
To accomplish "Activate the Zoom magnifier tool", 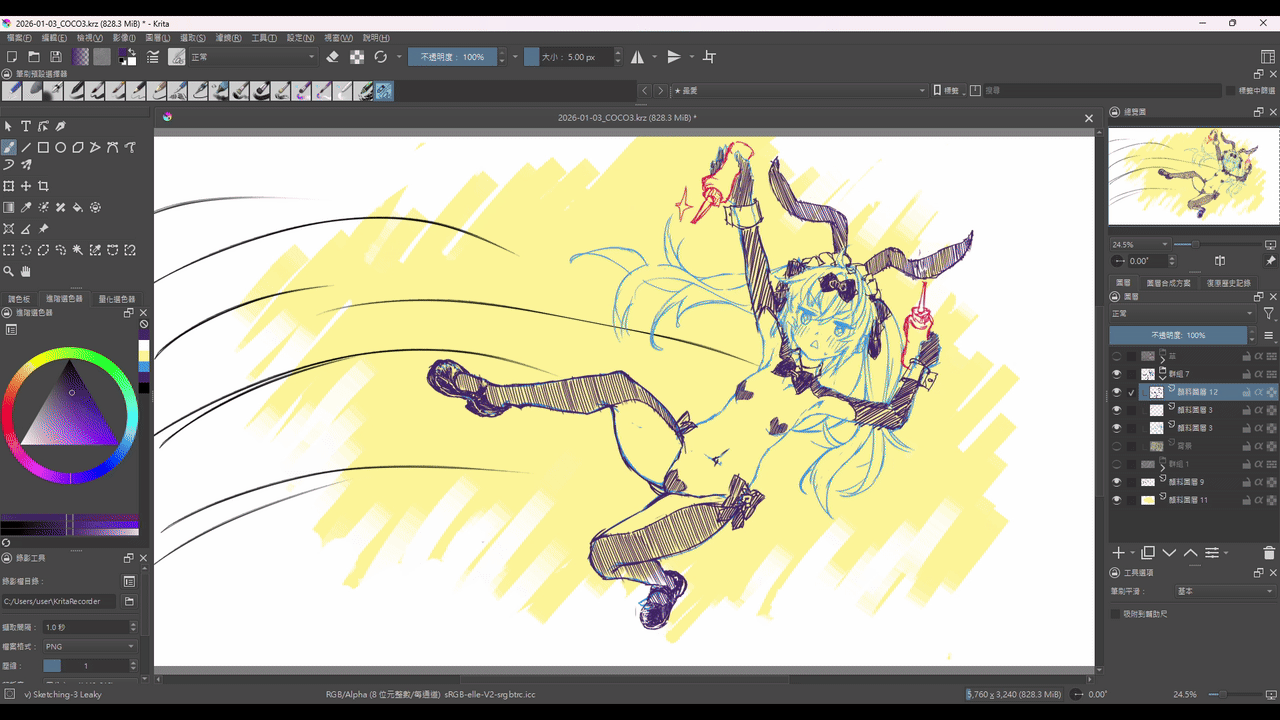I will 9,271.
